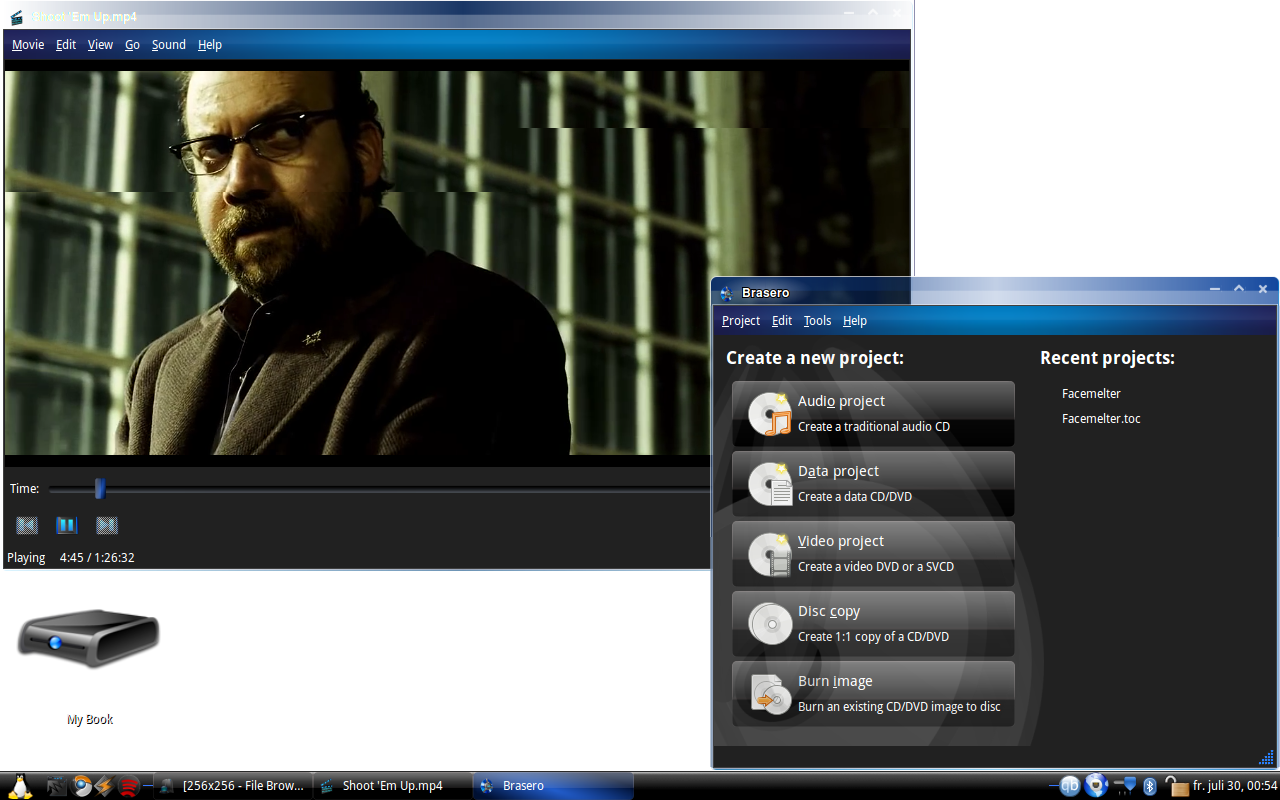The image size is (1280, 800).
Task: Choose Burn image in Brasero
Action: 873,693
